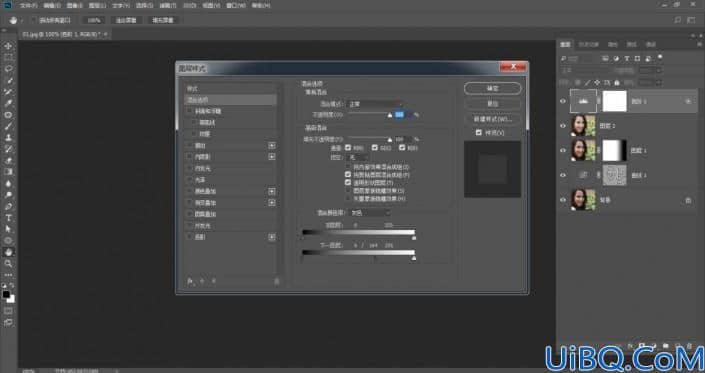Select the Gradient tool
The width and height of the screenshot is (705, 373).
pyautogui.click(x=8, y=172)
